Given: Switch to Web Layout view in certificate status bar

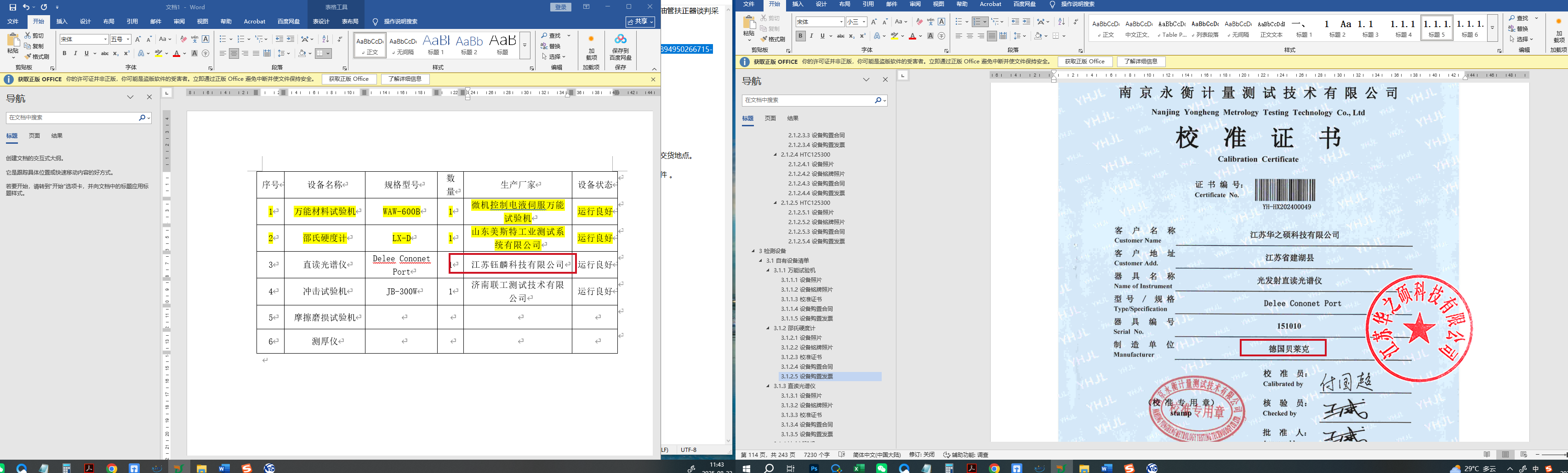Looking at the screenshot, I should pyautogui.click(x=1523, y=455).
